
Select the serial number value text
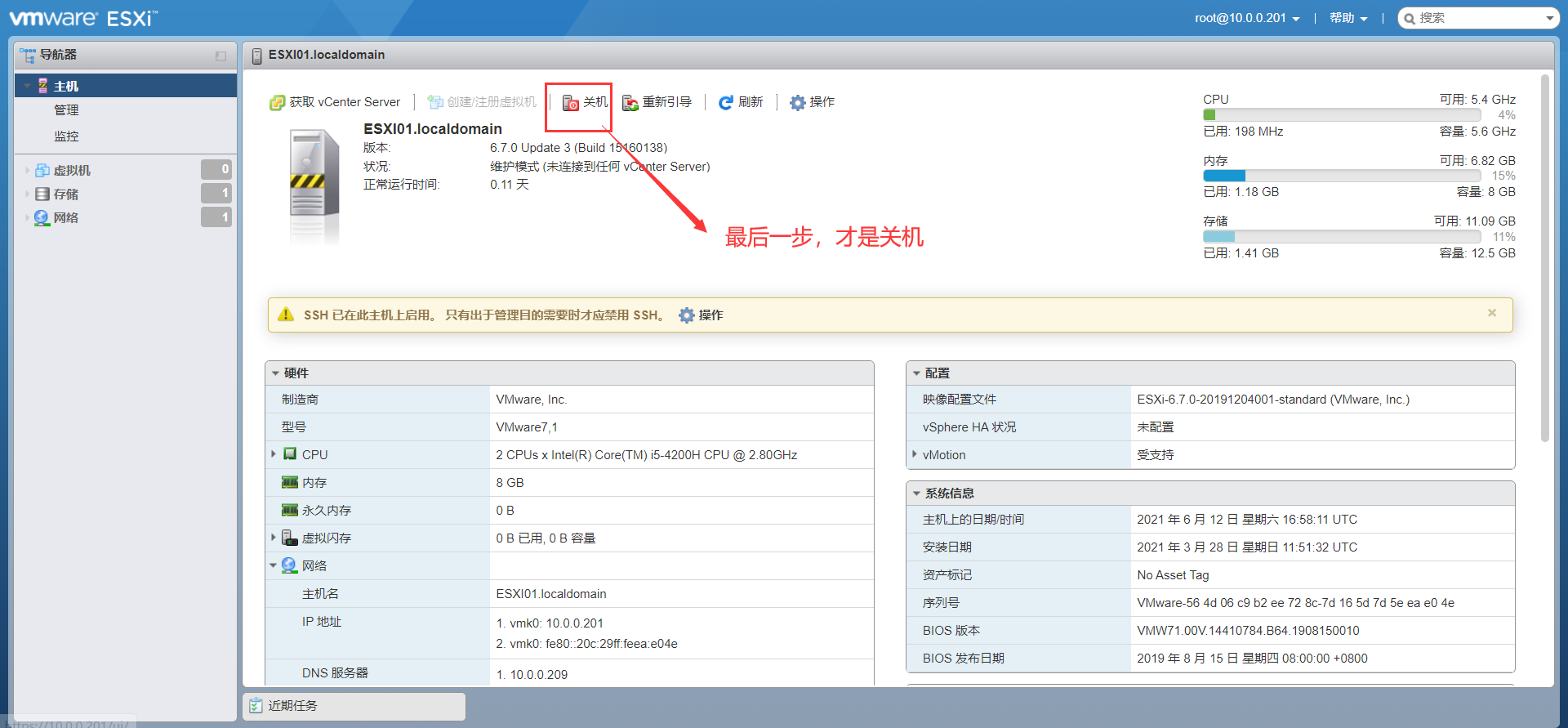pyautogui.click(x=1295, y=603)
